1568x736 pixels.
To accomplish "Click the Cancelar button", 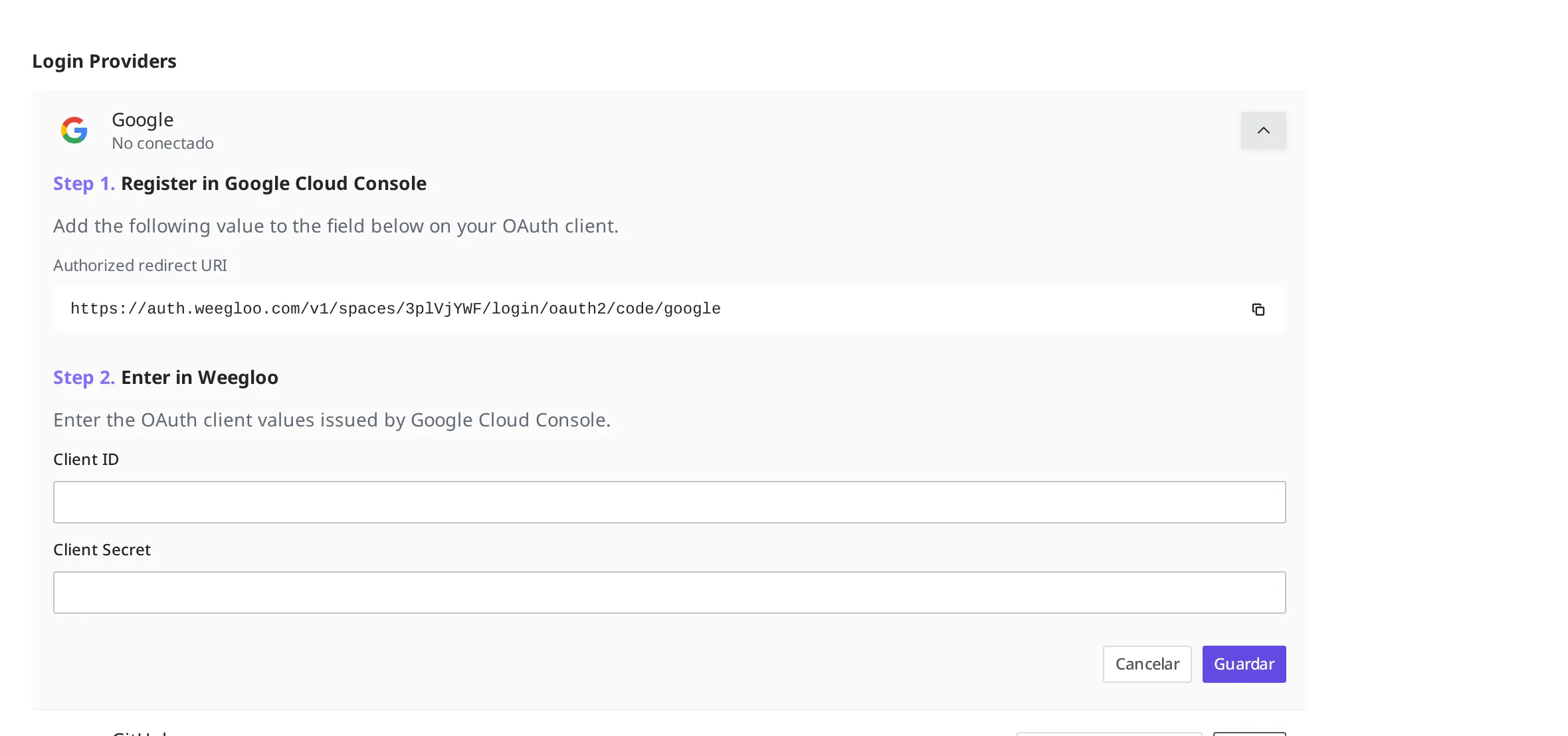I will [1147, 664].
